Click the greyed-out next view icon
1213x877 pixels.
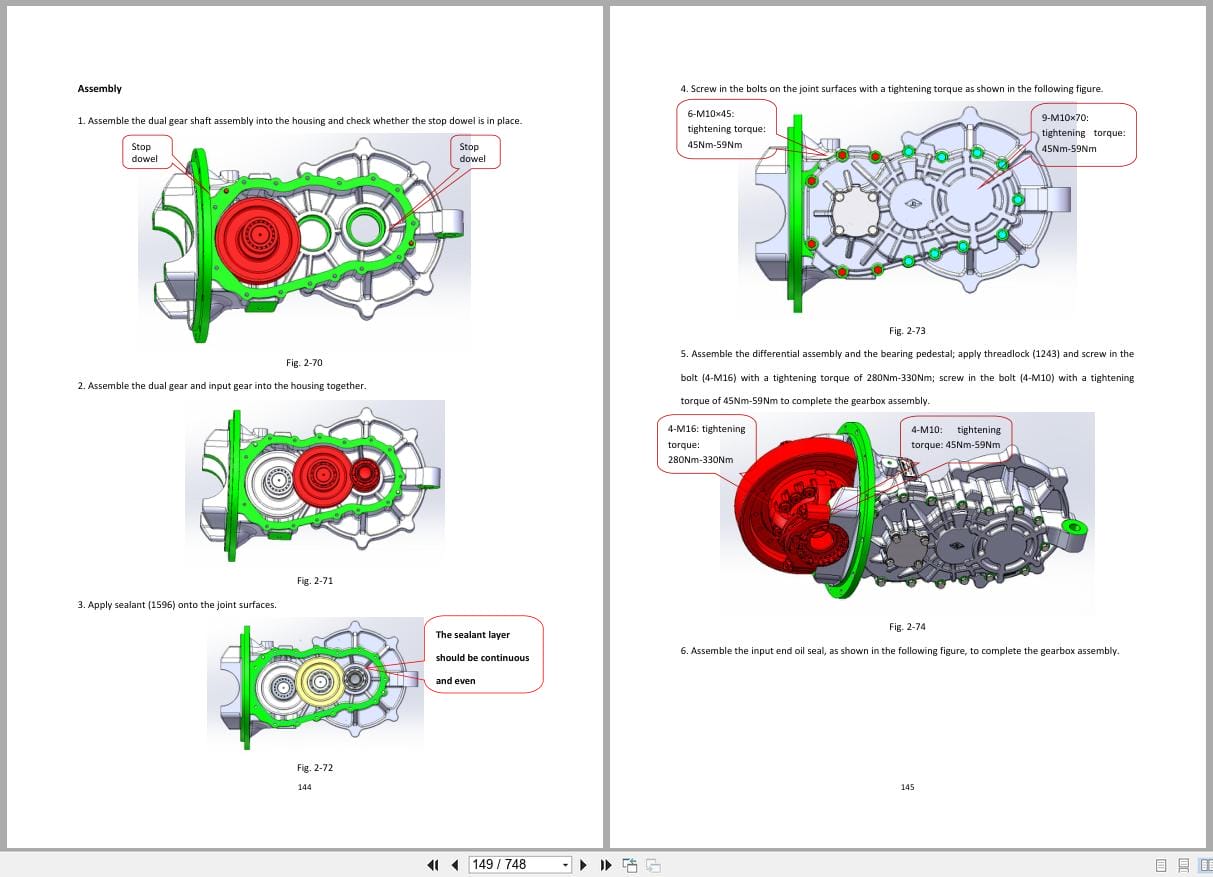coord(653,865)
